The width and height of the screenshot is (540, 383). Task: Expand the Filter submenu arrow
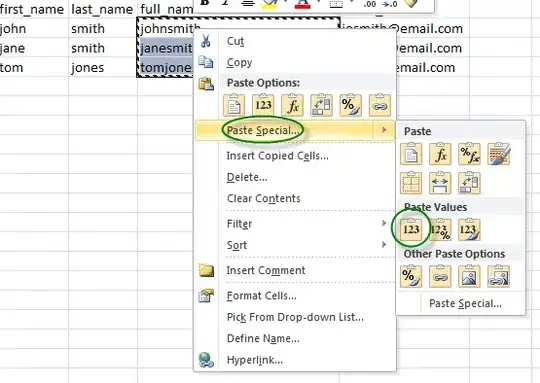tap(384, 223)
